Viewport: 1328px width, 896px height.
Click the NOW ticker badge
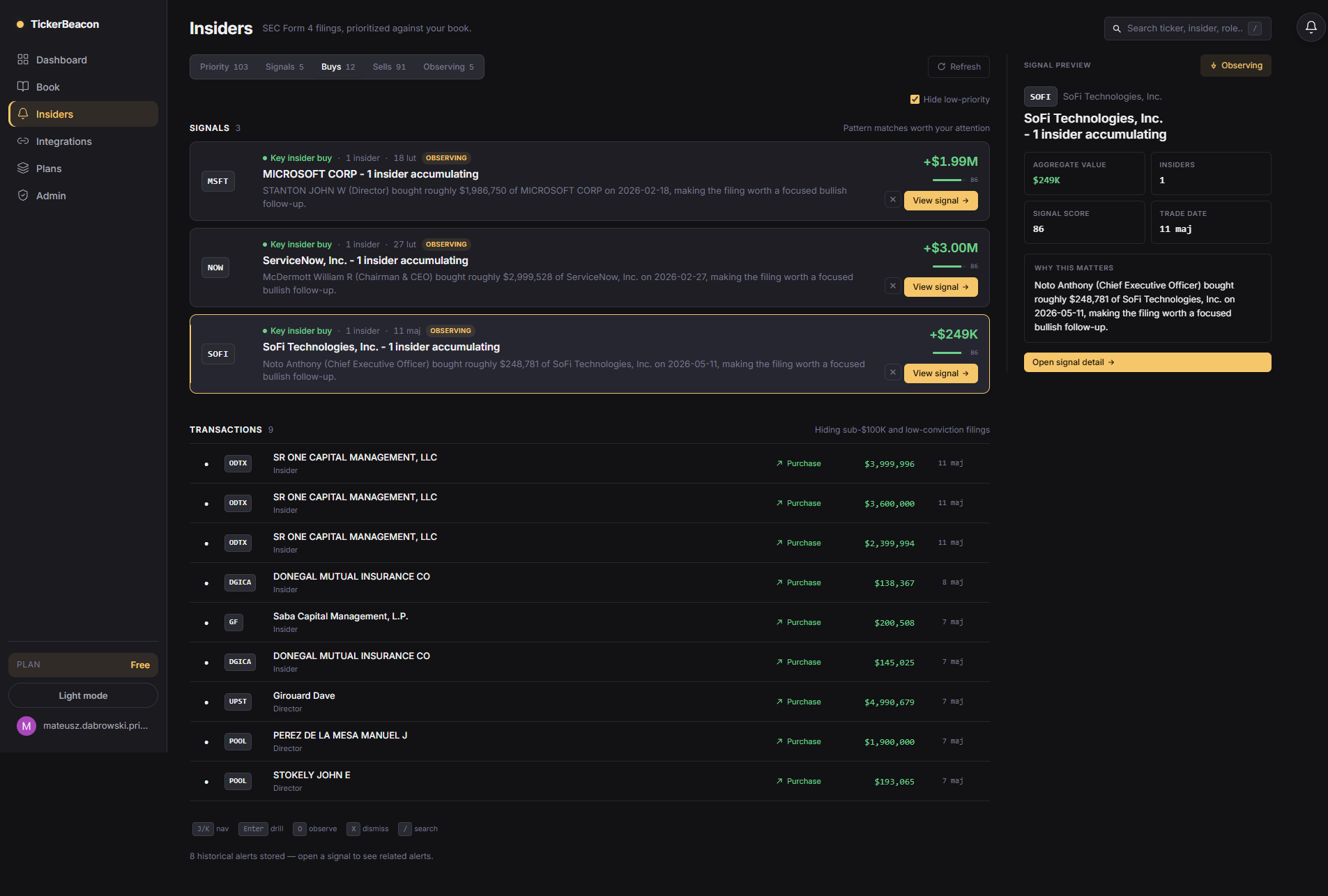point(215,268)
